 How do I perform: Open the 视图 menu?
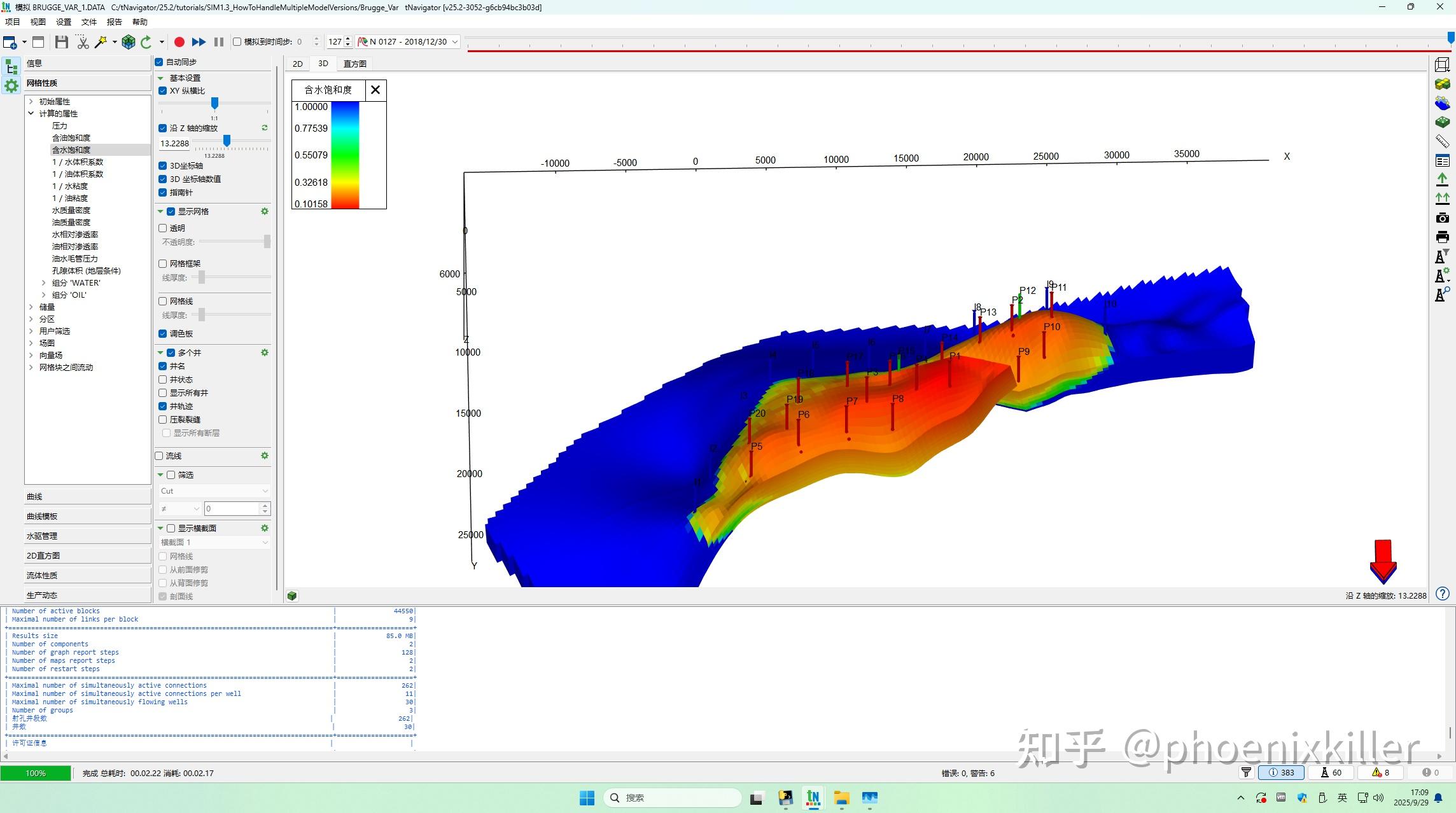point(38,22)
